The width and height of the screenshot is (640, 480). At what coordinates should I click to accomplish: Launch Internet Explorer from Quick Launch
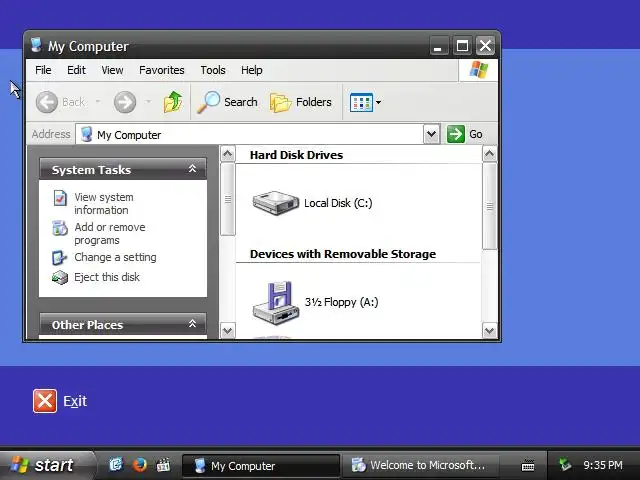116,464
